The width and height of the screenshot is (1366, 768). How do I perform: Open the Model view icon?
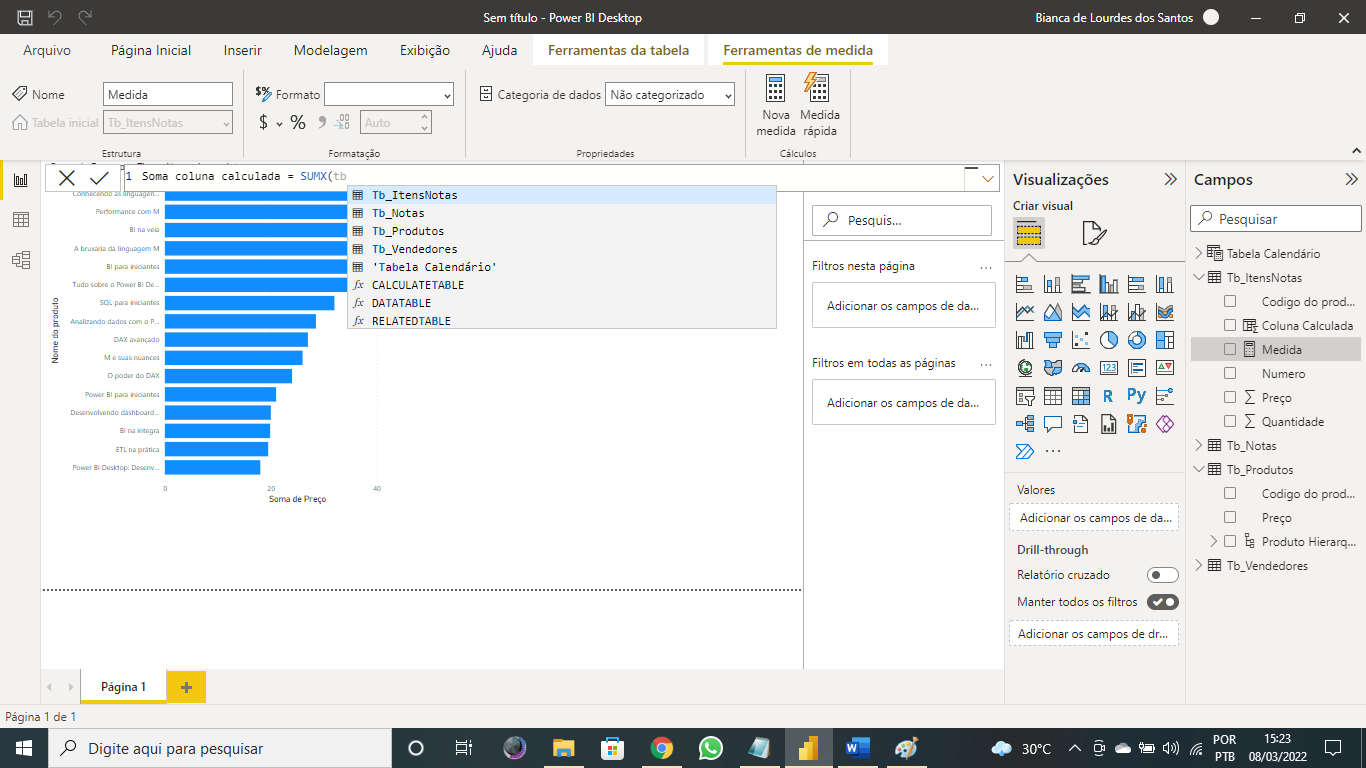click(20, 260)
